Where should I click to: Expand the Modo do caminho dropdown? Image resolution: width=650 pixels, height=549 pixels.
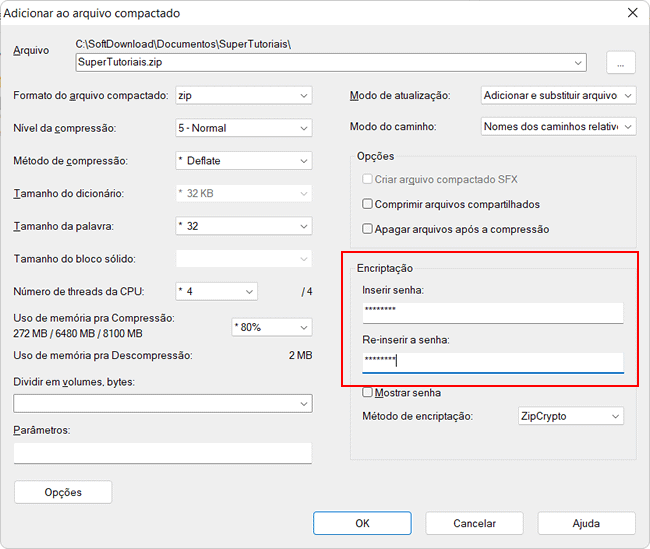[x=627, y=127]
